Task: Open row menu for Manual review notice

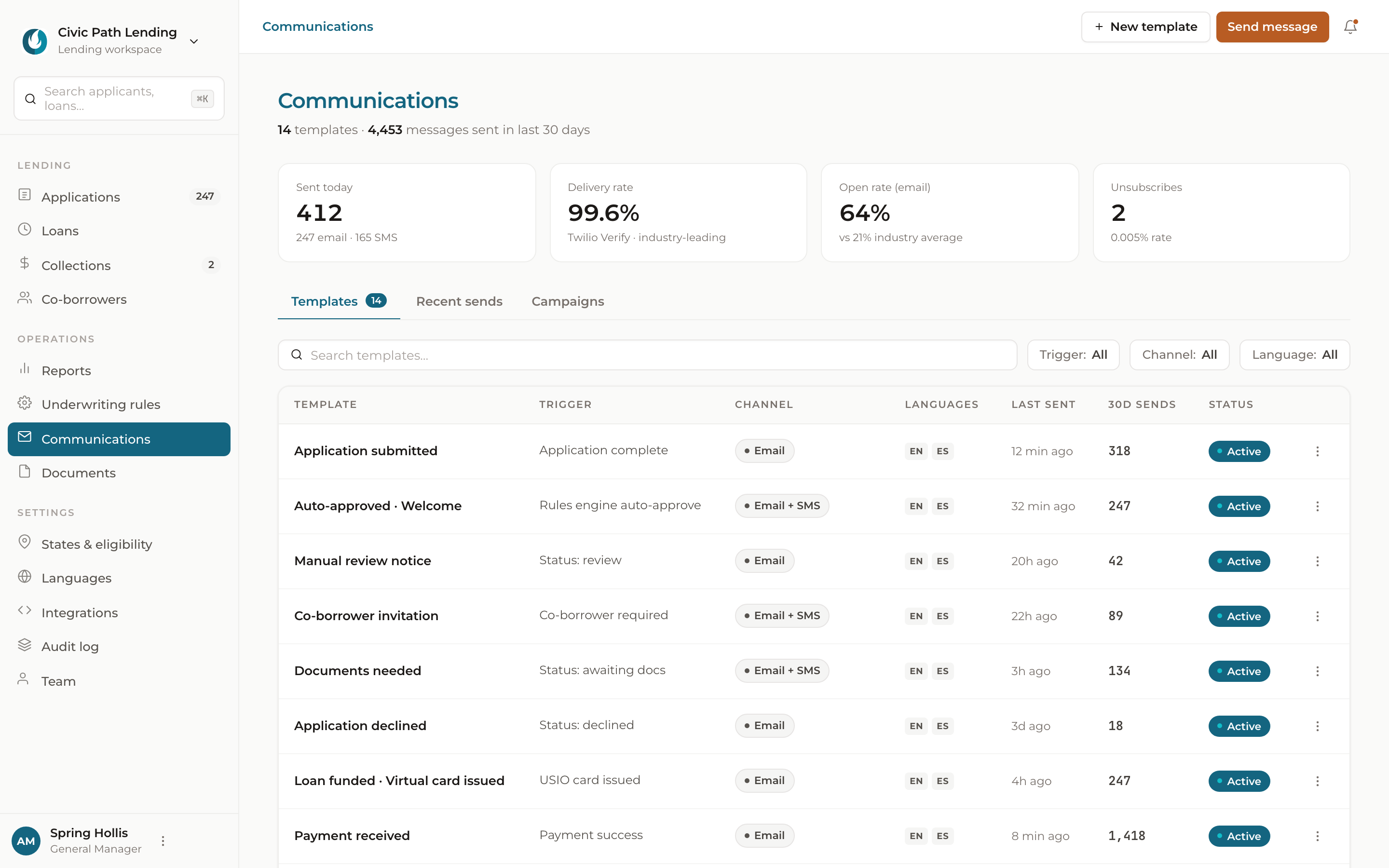Action: [x=1317, y=561]
